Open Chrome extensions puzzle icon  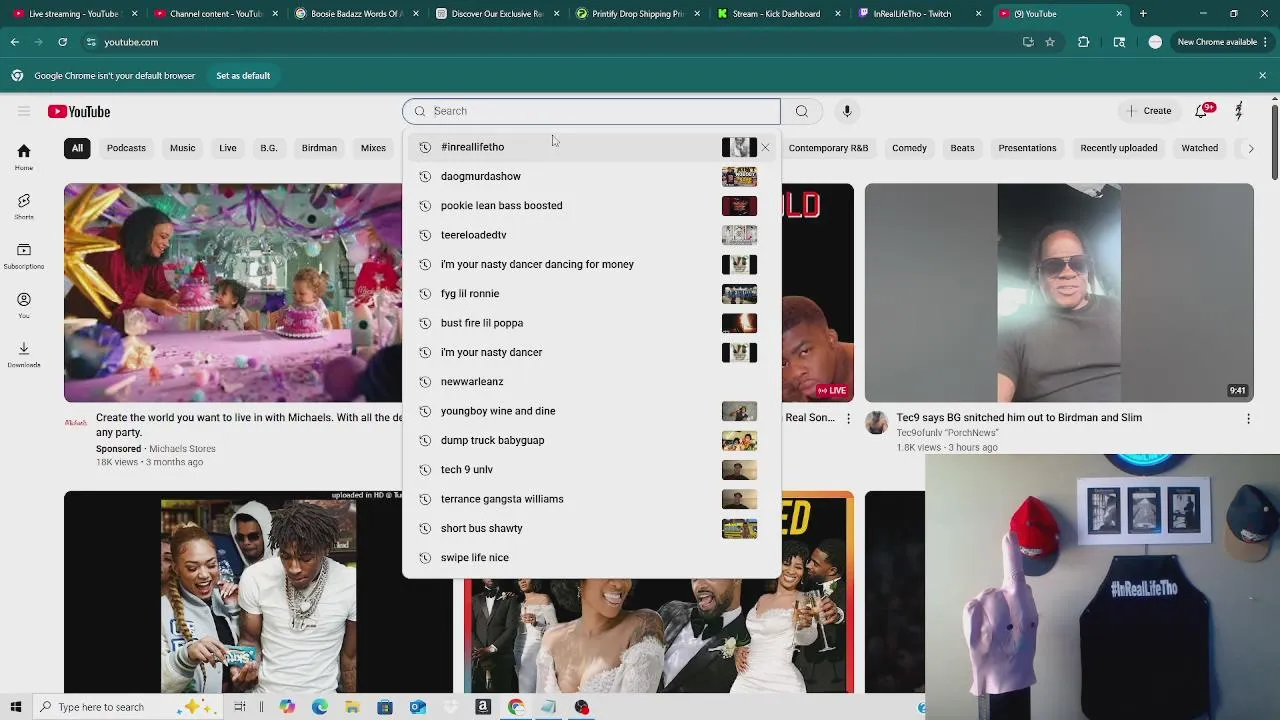tap(1084, 42)
